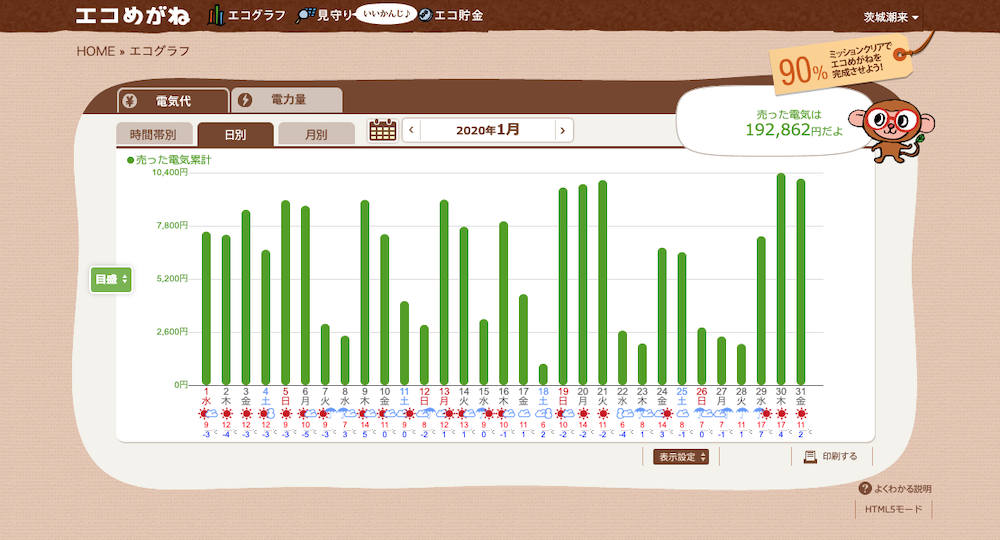Screen dimensions: 1000x540
Task: Open the 表示設定 dropdown
Action: point(681,456)
